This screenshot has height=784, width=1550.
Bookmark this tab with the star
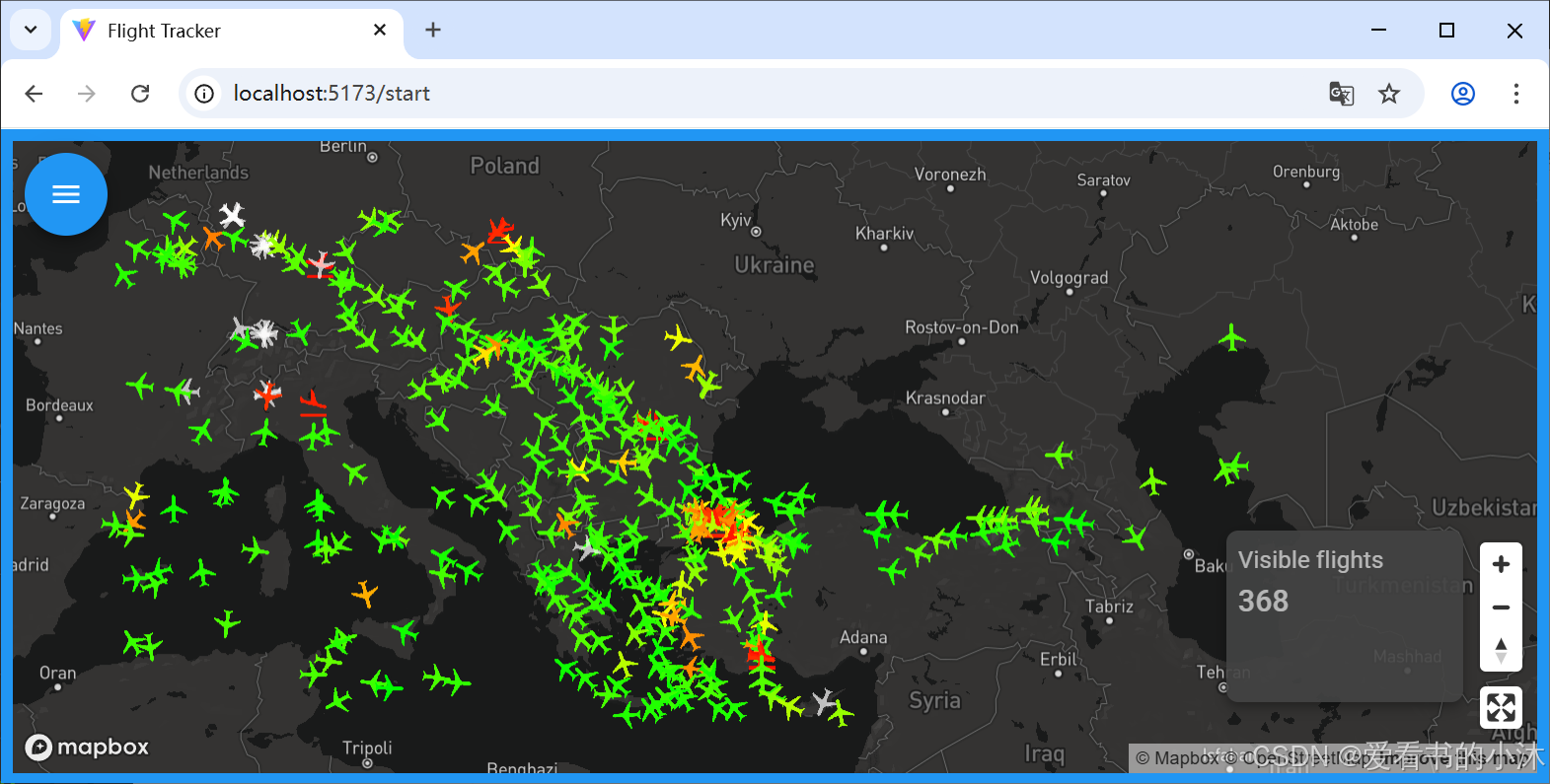coord(1389,93)
